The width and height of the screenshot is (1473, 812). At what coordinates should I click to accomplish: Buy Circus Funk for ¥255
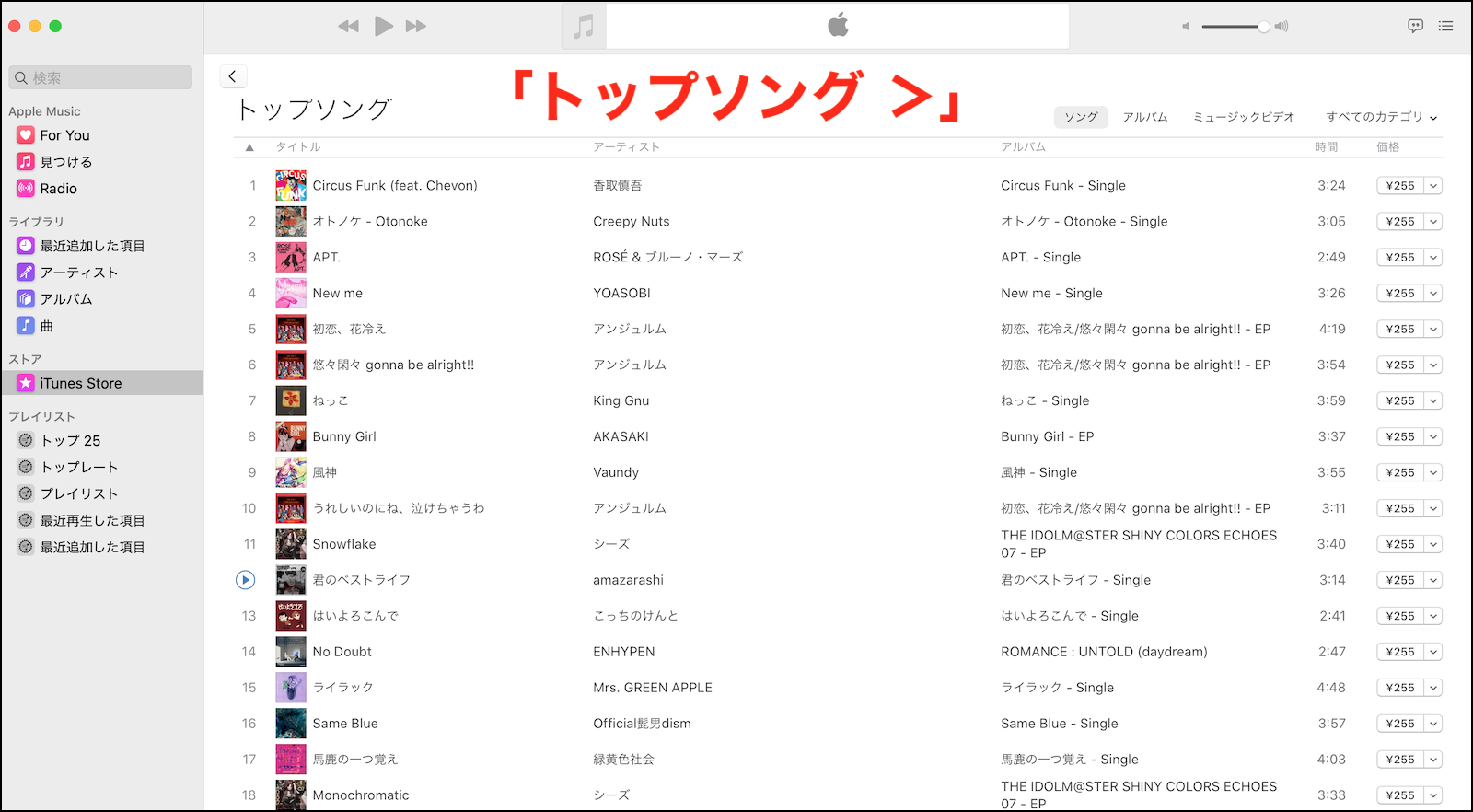click(1400, 186)
